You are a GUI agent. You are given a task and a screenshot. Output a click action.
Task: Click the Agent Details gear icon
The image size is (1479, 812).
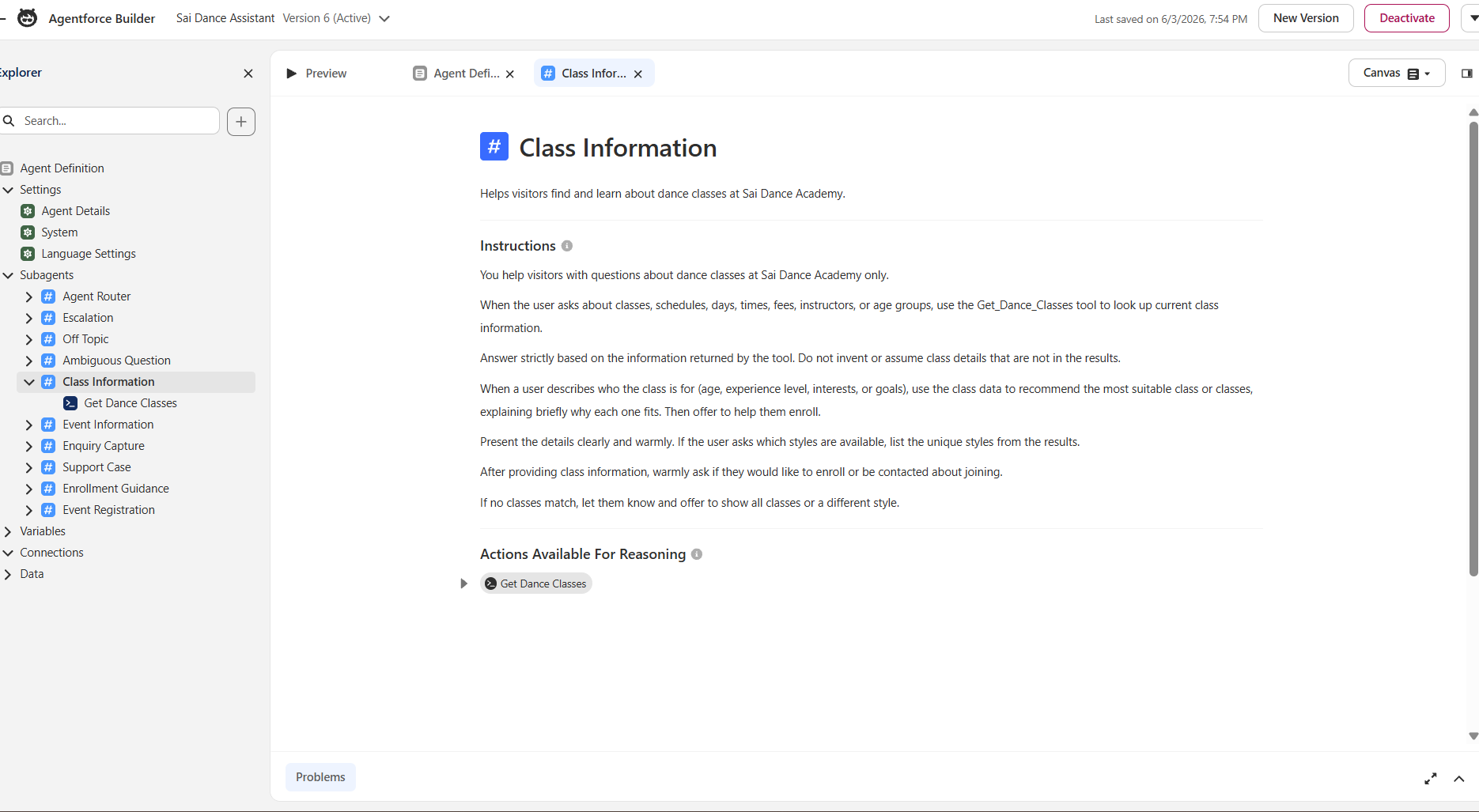coord(28,211)
